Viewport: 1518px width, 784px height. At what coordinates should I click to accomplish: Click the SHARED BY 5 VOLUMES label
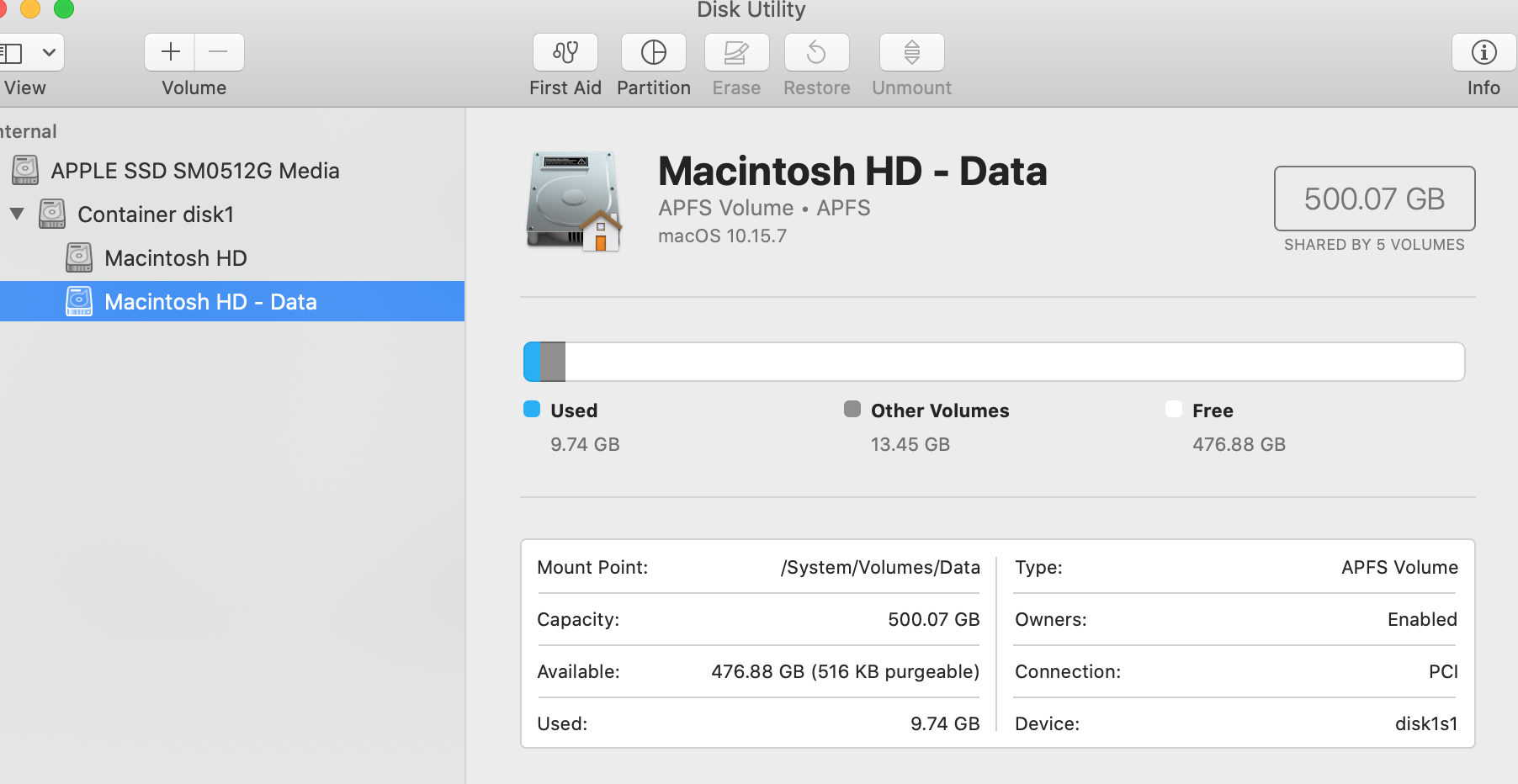click(1374, 245)
